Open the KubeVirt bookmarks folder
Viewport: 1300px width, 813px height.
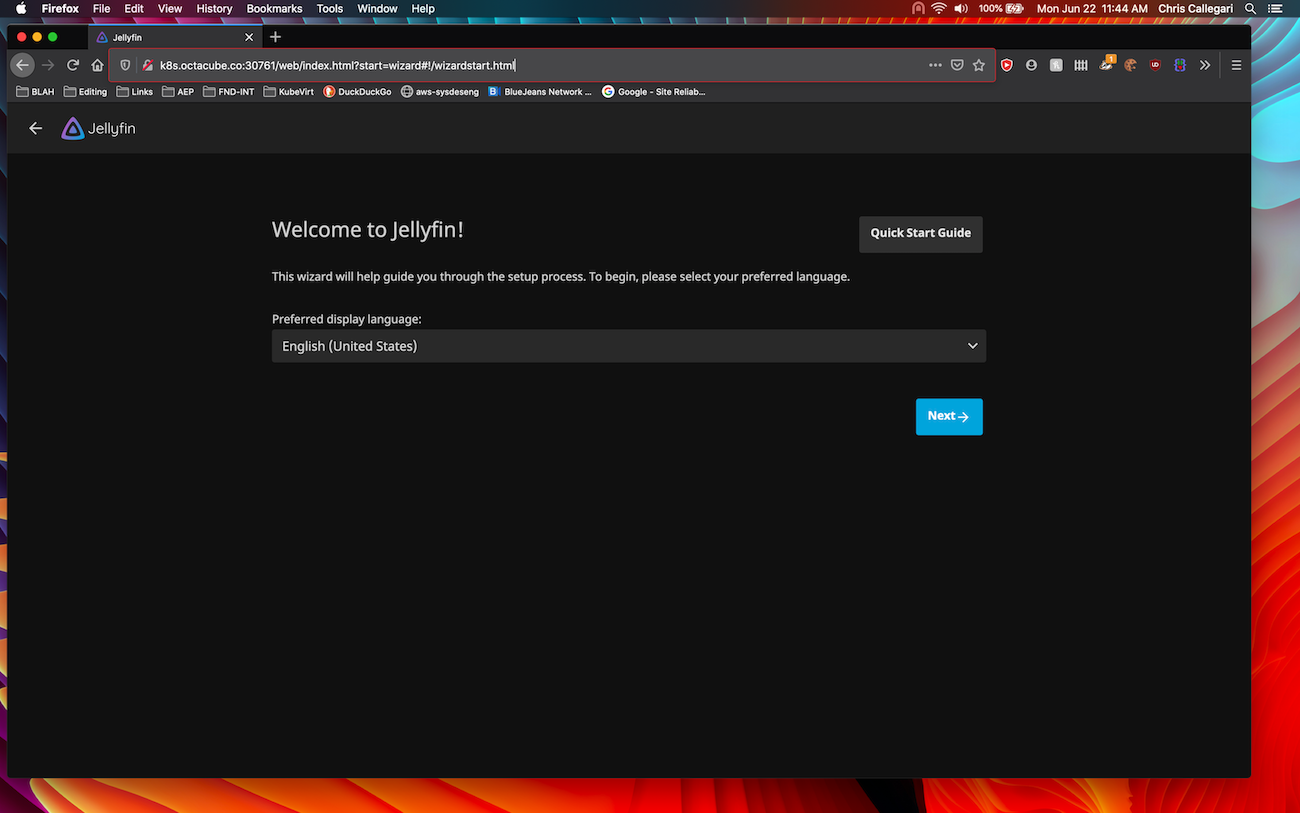click(x=288, y=91)
